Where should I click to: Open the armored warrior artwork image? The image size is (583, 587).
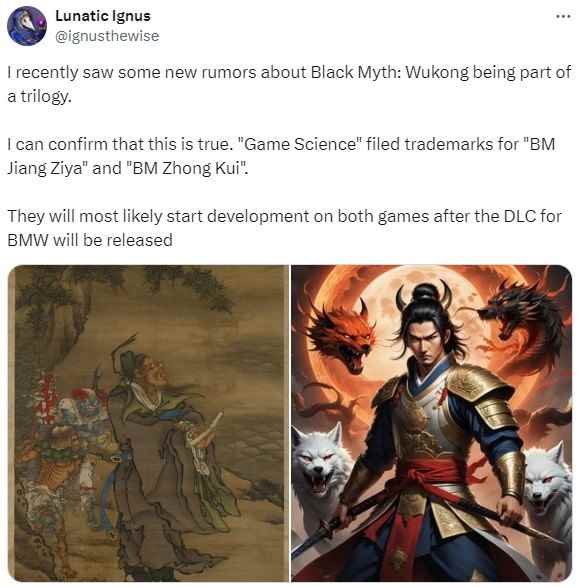[432, 423]
